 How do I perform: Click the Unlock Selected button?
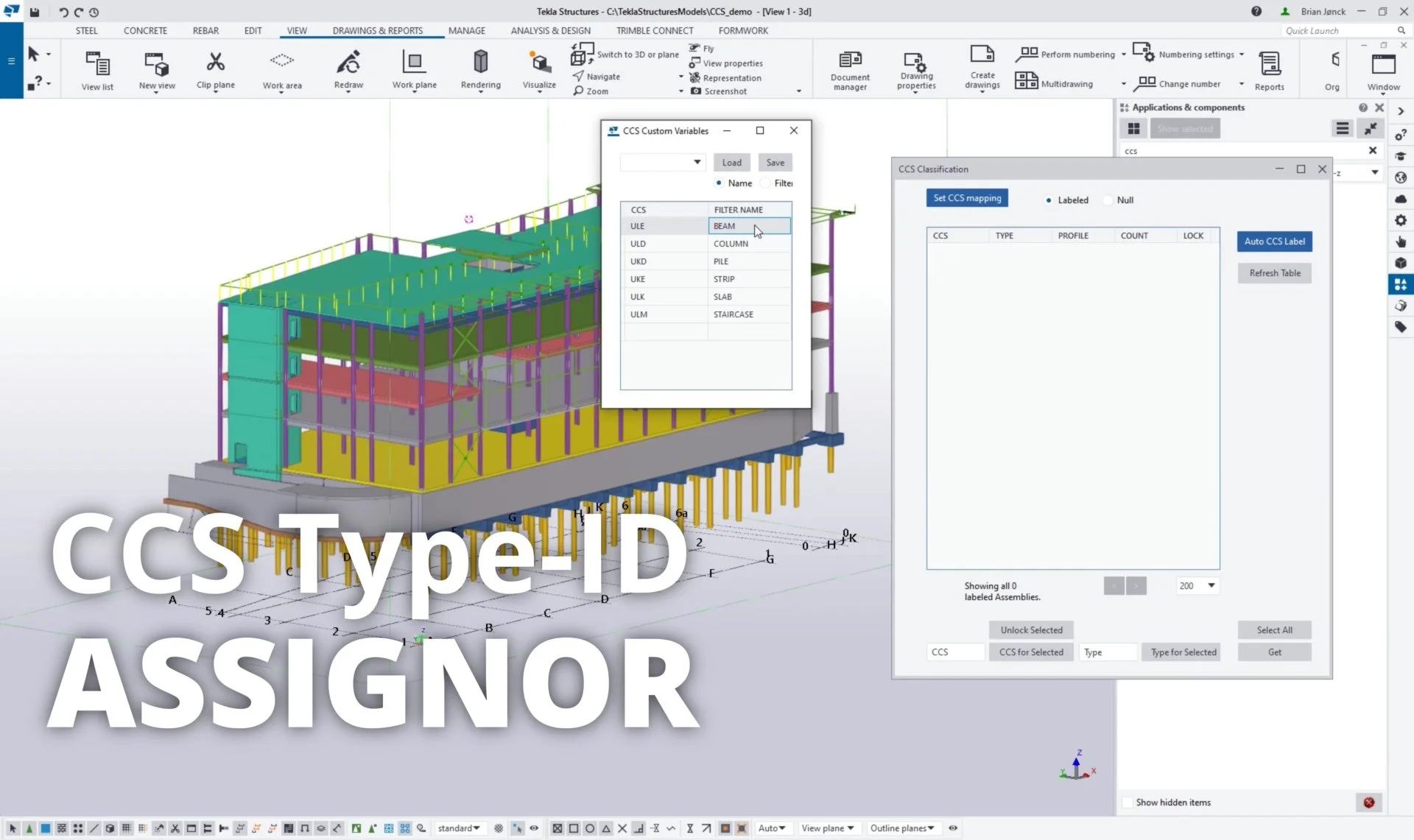(x=1031, y=630)
